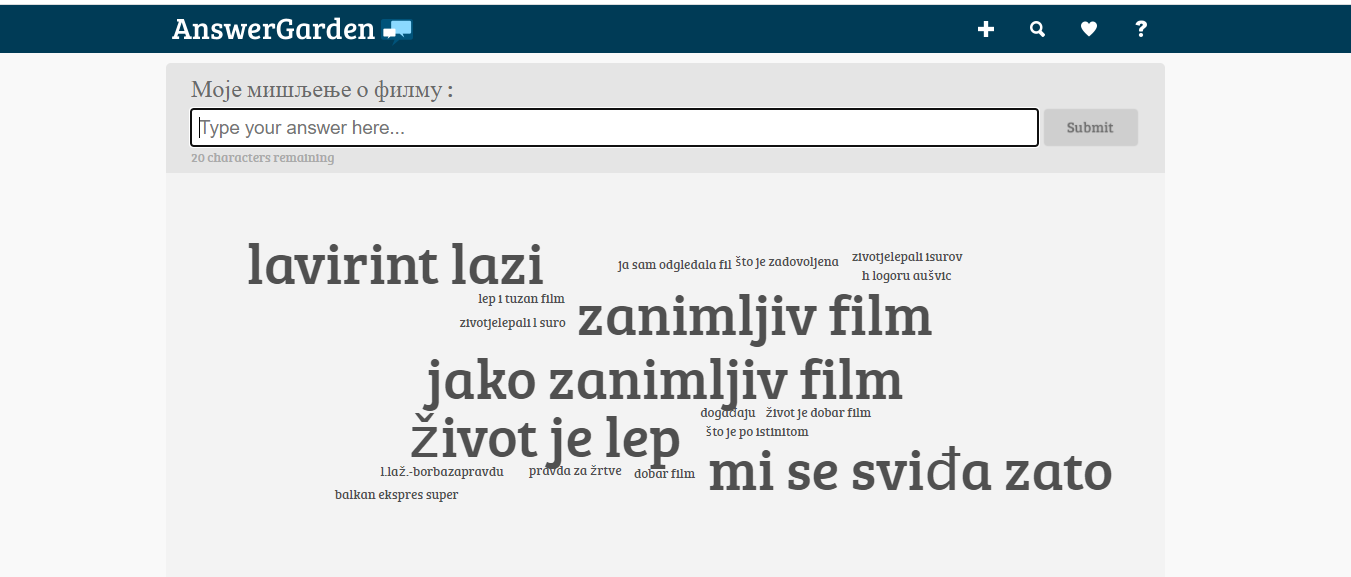
Task: Pick the small 'balkan ekspres super' answer
Action: pyautogui.click(x=396, y=495)
